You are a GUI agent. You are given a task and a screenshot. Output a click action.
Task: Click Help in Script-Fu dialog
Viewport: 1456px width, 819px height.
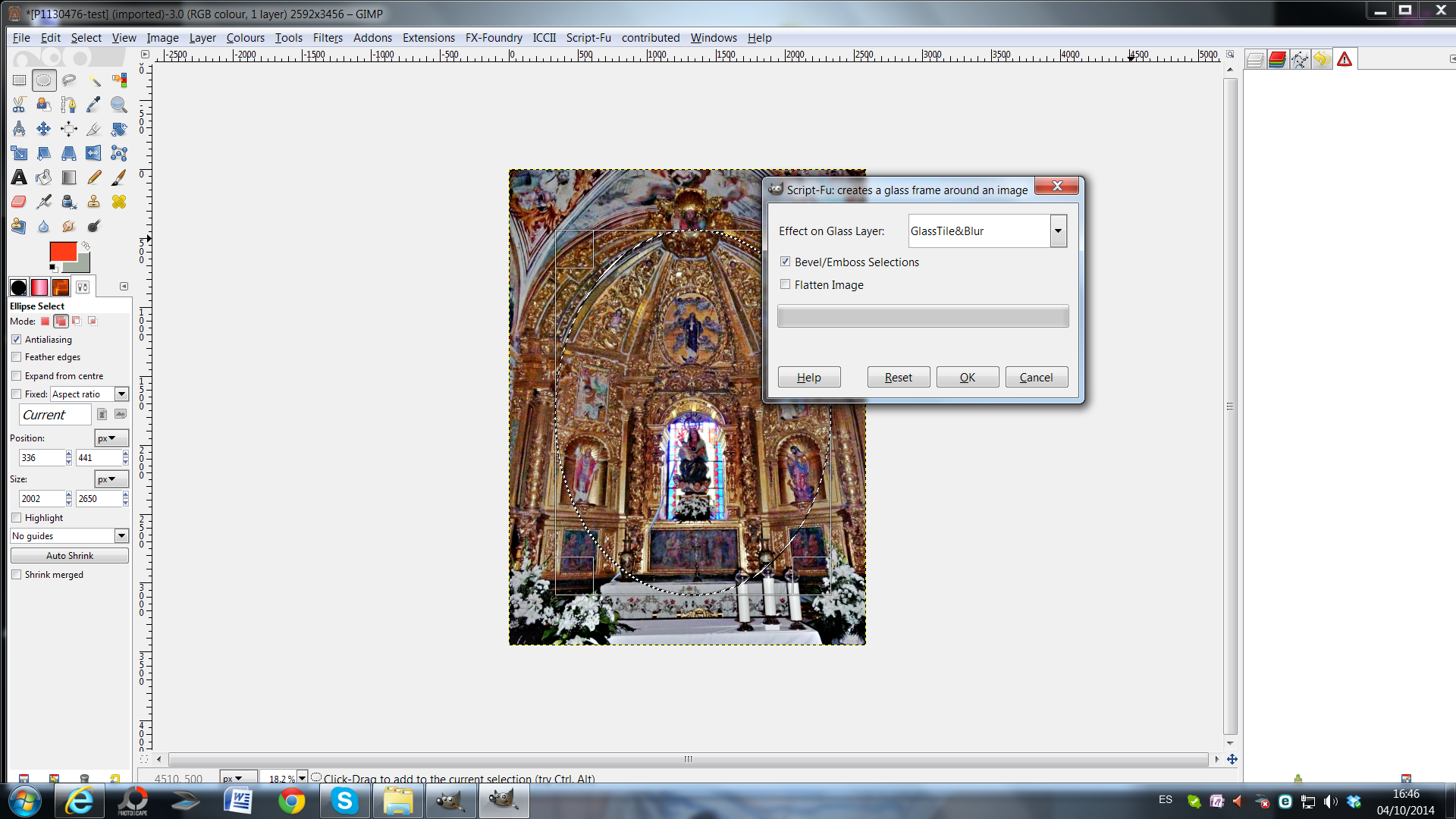pyautogui.click(x=809, y=378)
